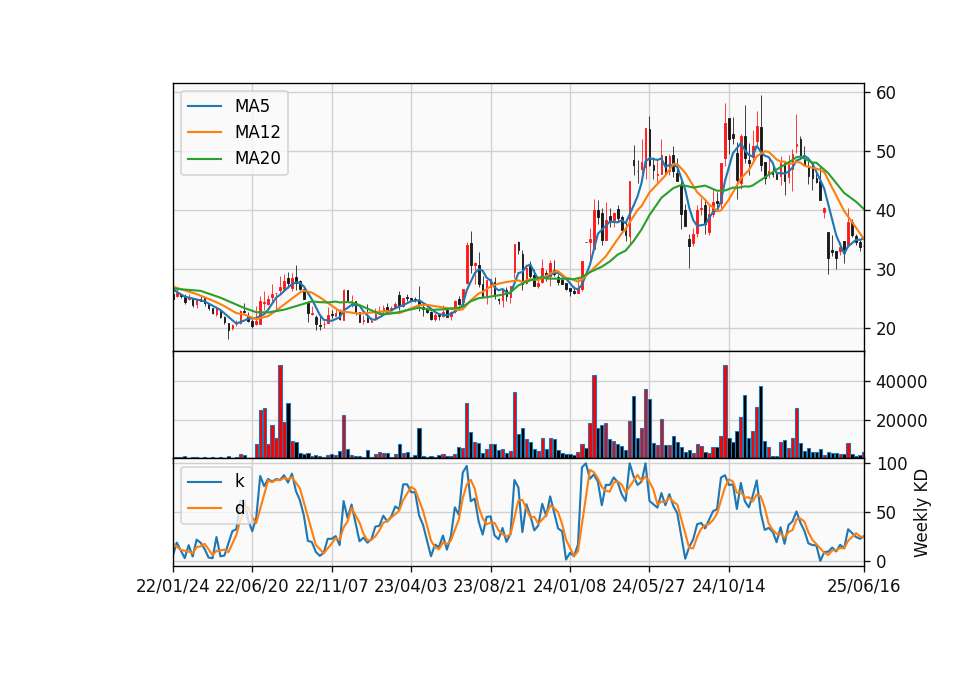The height and width of the screenshot is (690, 960).
Task: Click the 60 price axis label
Action: click(885, 93)
